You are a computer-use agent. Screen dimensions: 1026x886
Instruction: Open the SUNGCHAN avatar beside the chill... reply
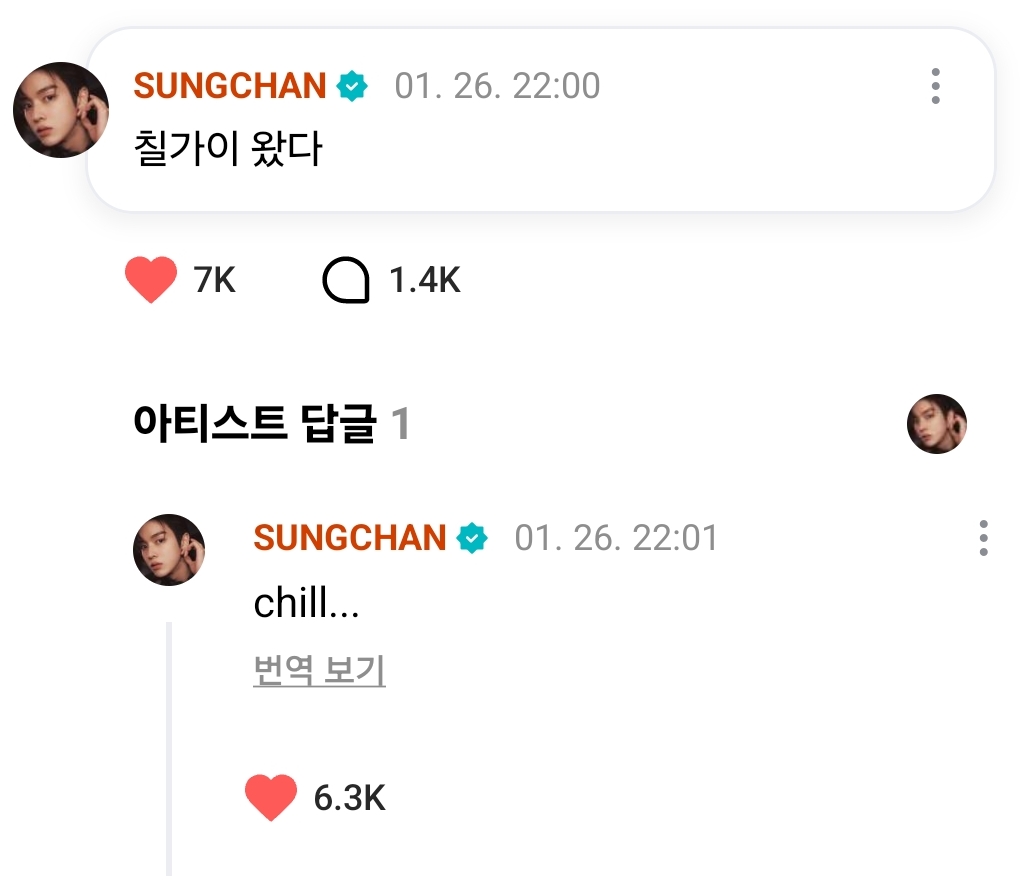pos(169,550)
